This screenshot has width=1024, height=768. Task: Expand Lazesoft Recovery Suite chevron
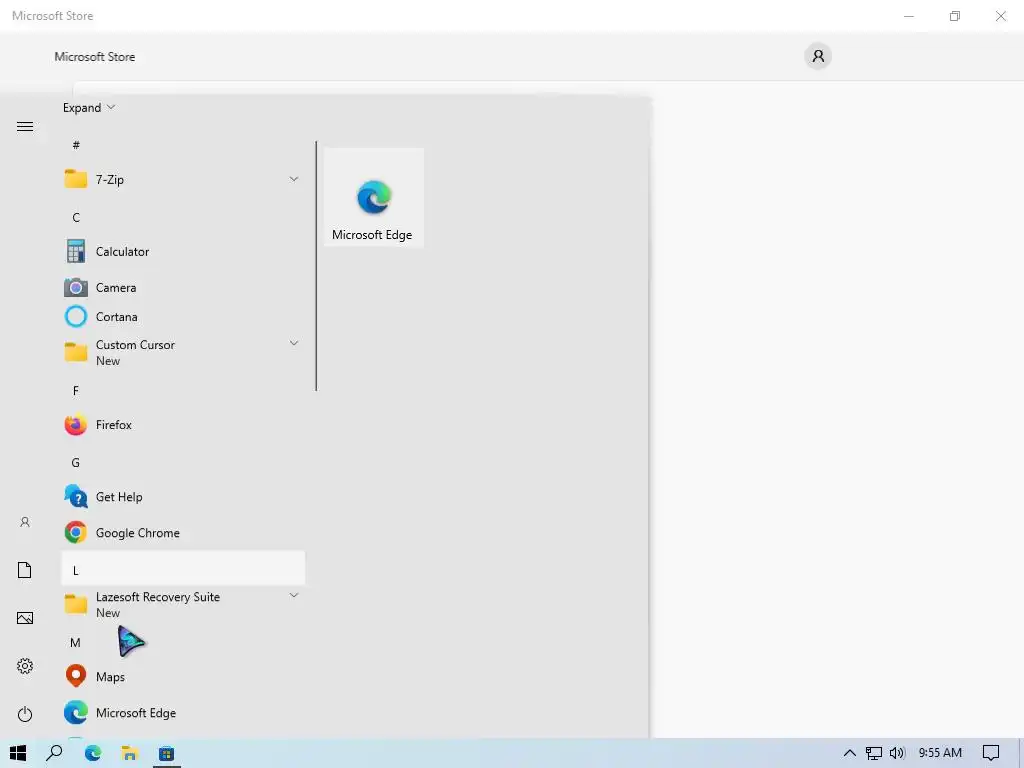[x=294, y=596]
